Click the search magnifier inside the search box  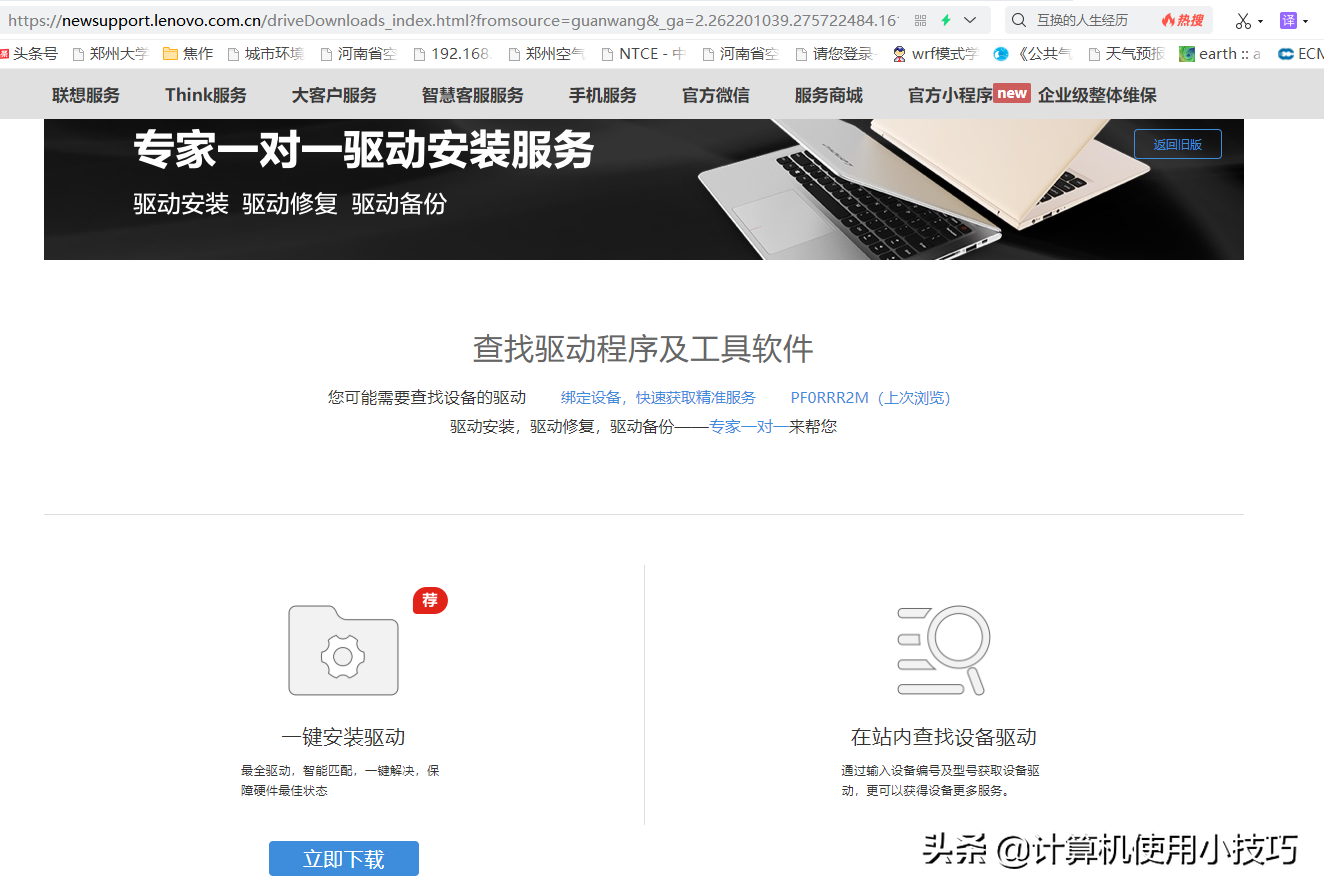click(1018, 20)
